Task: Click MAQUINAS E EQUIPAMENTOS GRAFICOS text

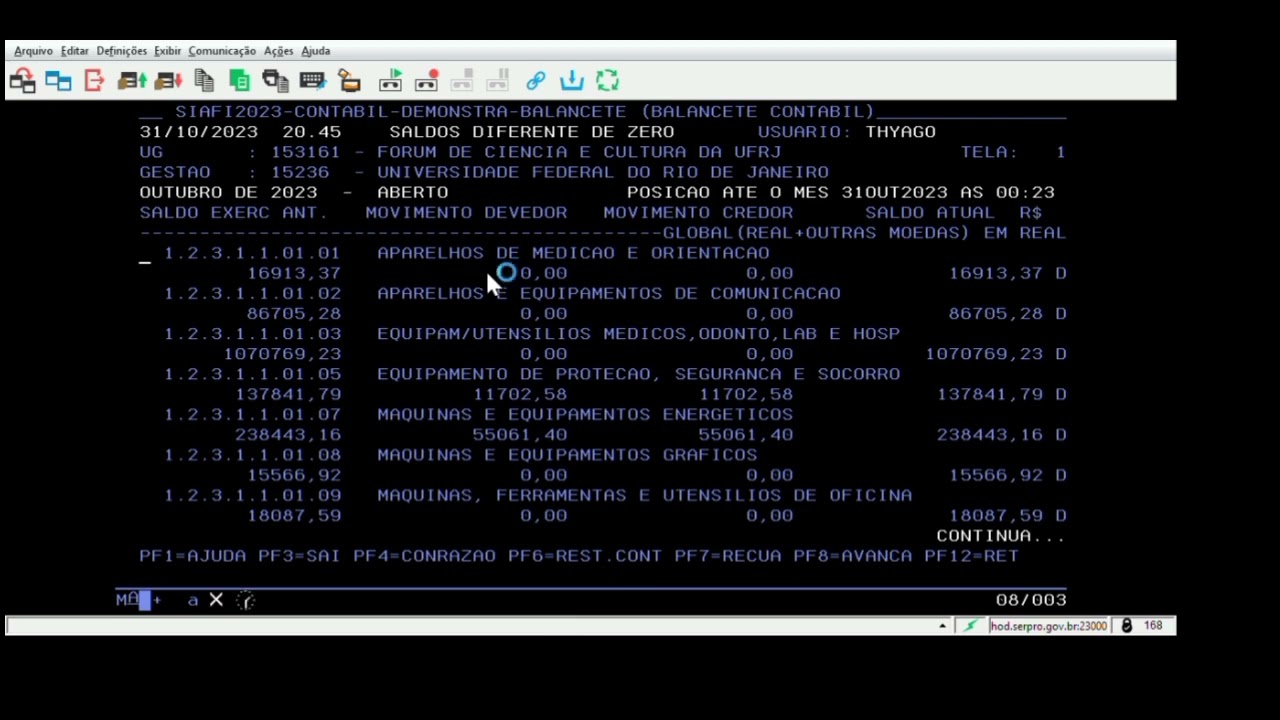Action: 567,455
